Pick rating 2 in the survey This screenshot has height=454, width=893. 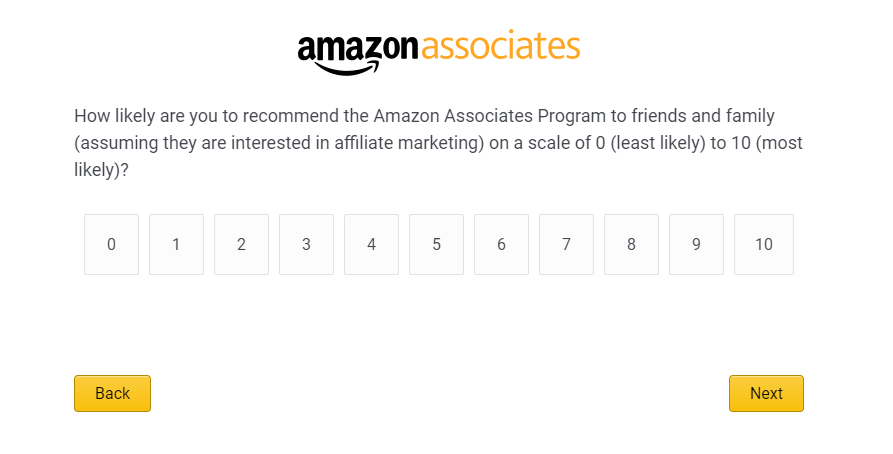pos(241,244)
